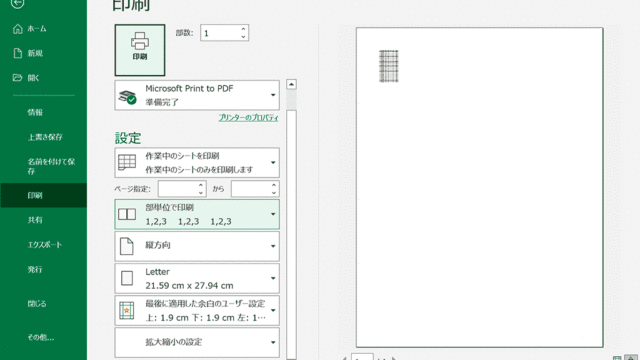Click the ページ指定 start page field
This screenshot has height=360, width=640.
[x=178, y=189]
